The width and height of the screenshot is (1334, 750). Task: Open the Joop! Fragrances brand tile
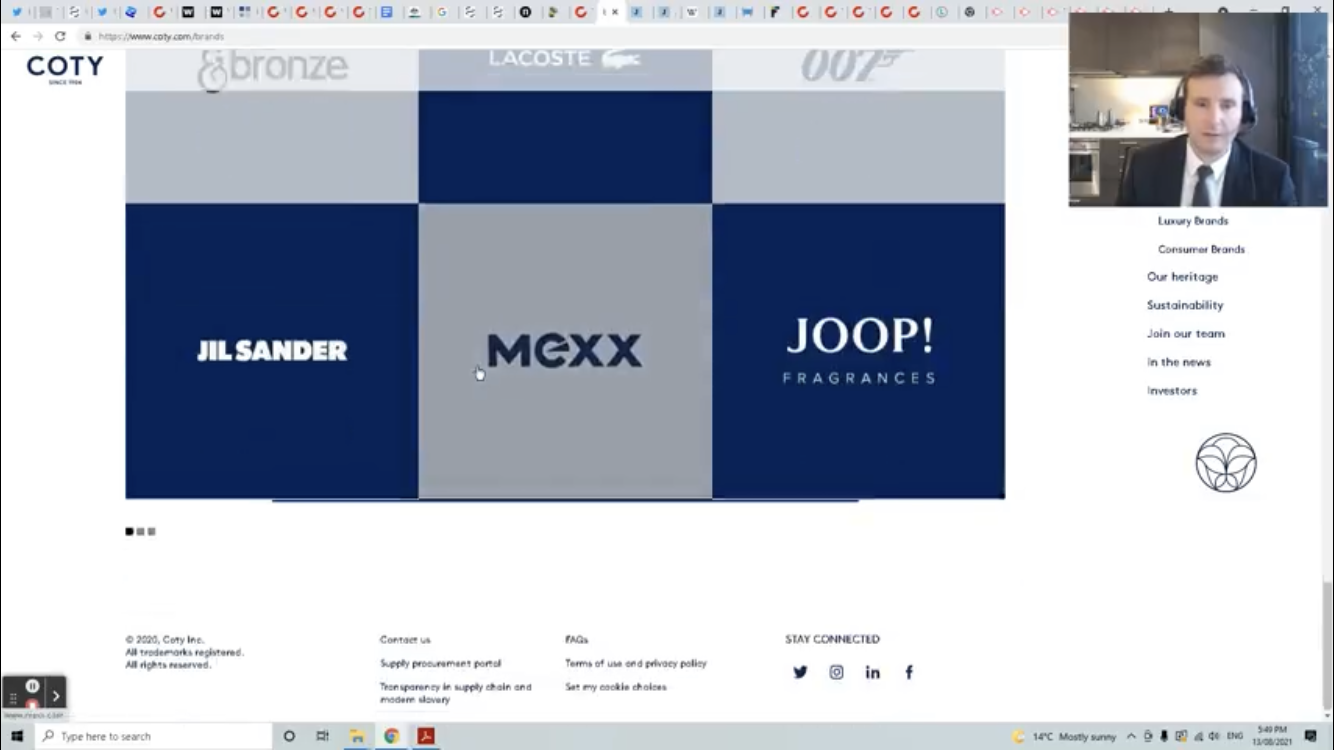859,351
